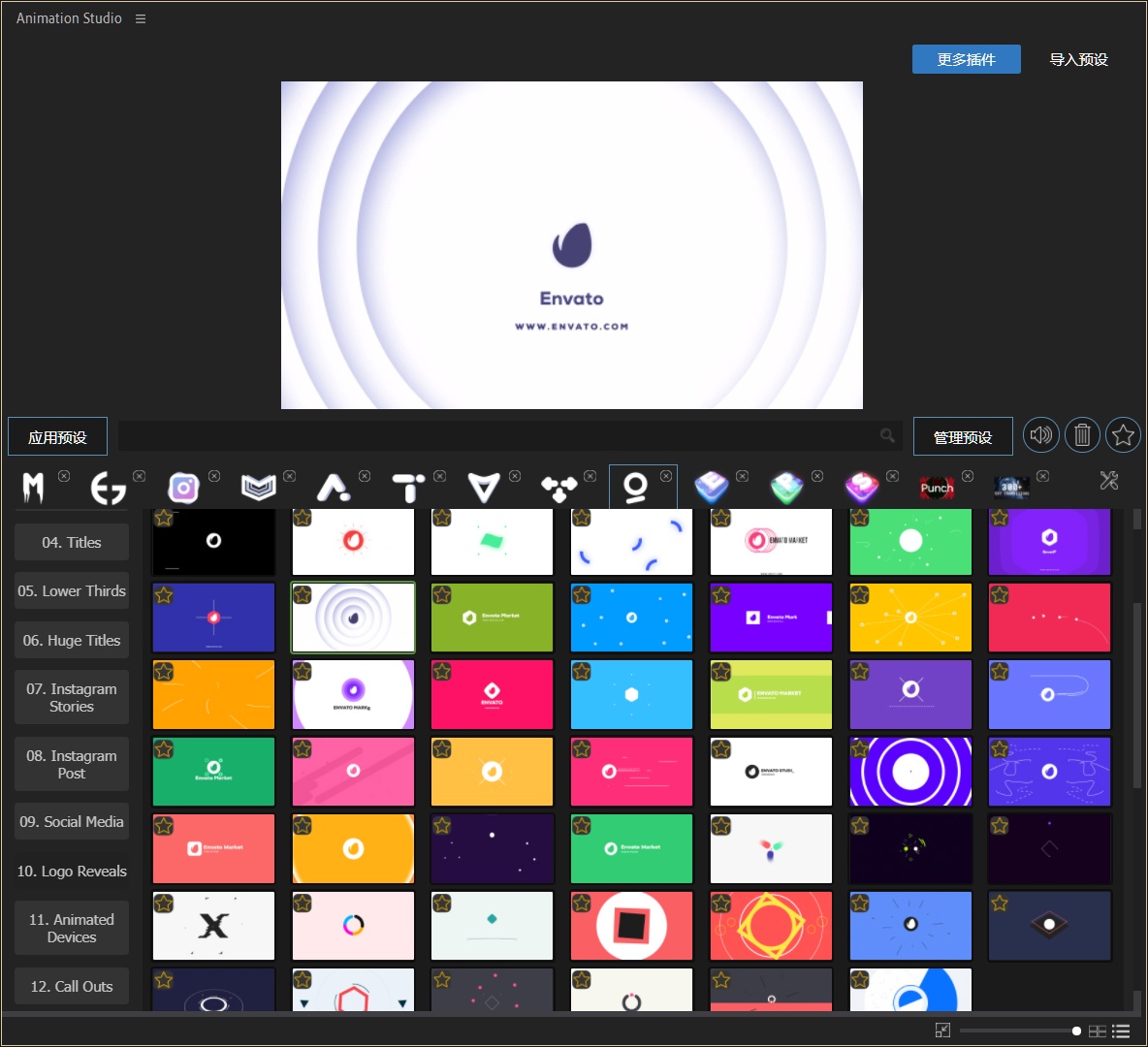Open the connected-dots logo preset pack

[559, 490]
